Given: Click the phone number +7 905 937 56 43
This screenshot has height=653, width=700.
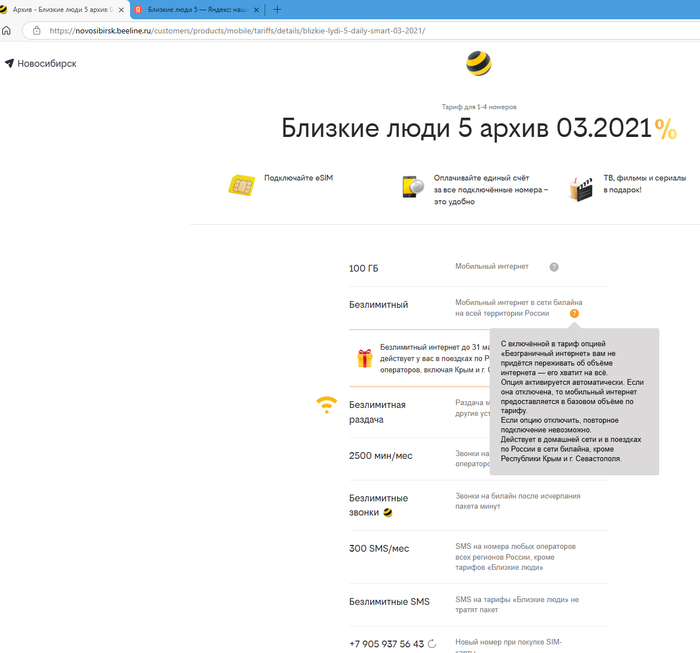Looking at the screenshot, I should click(x=386, y=644).
